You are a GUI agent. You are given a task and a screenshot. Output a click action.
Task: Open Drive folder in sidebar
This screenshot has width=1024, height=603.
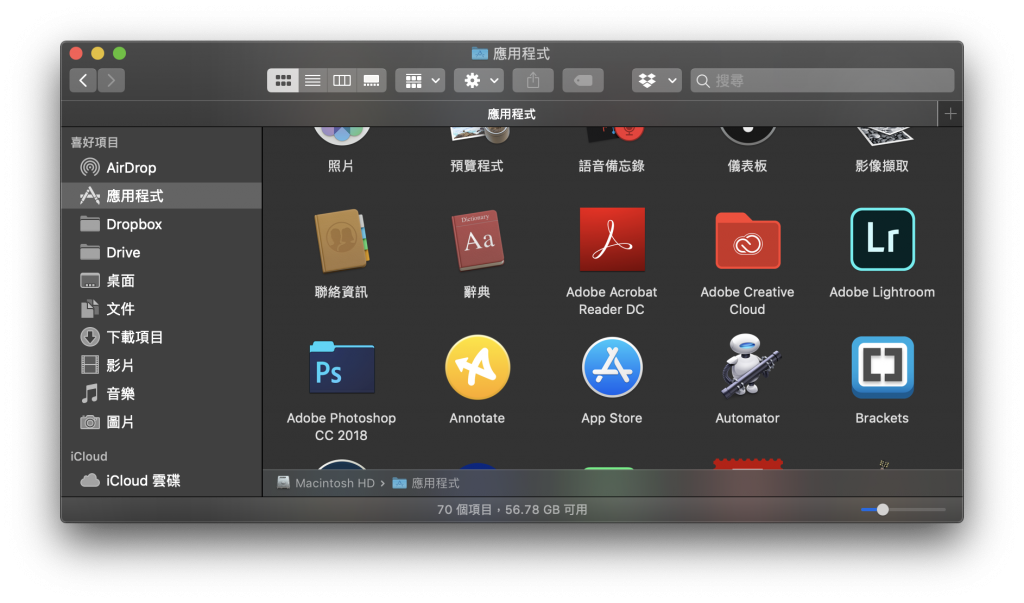(161, 252)
